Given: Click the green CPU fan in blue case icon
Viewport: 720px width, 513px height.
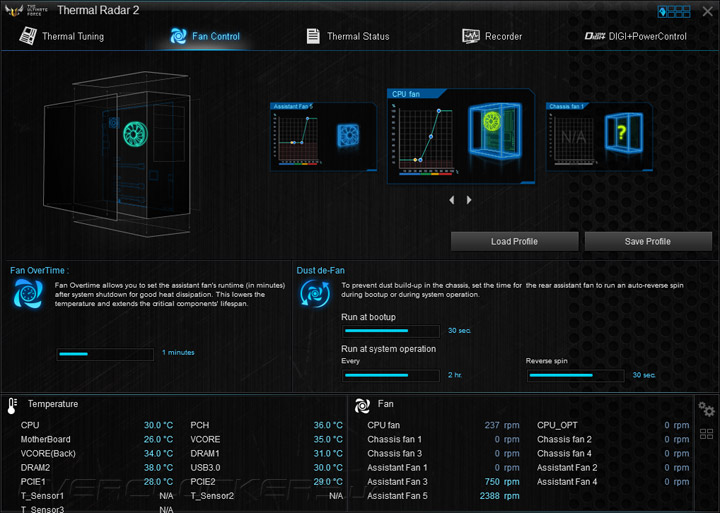Looking at the screenshot, I should [495, 130].
